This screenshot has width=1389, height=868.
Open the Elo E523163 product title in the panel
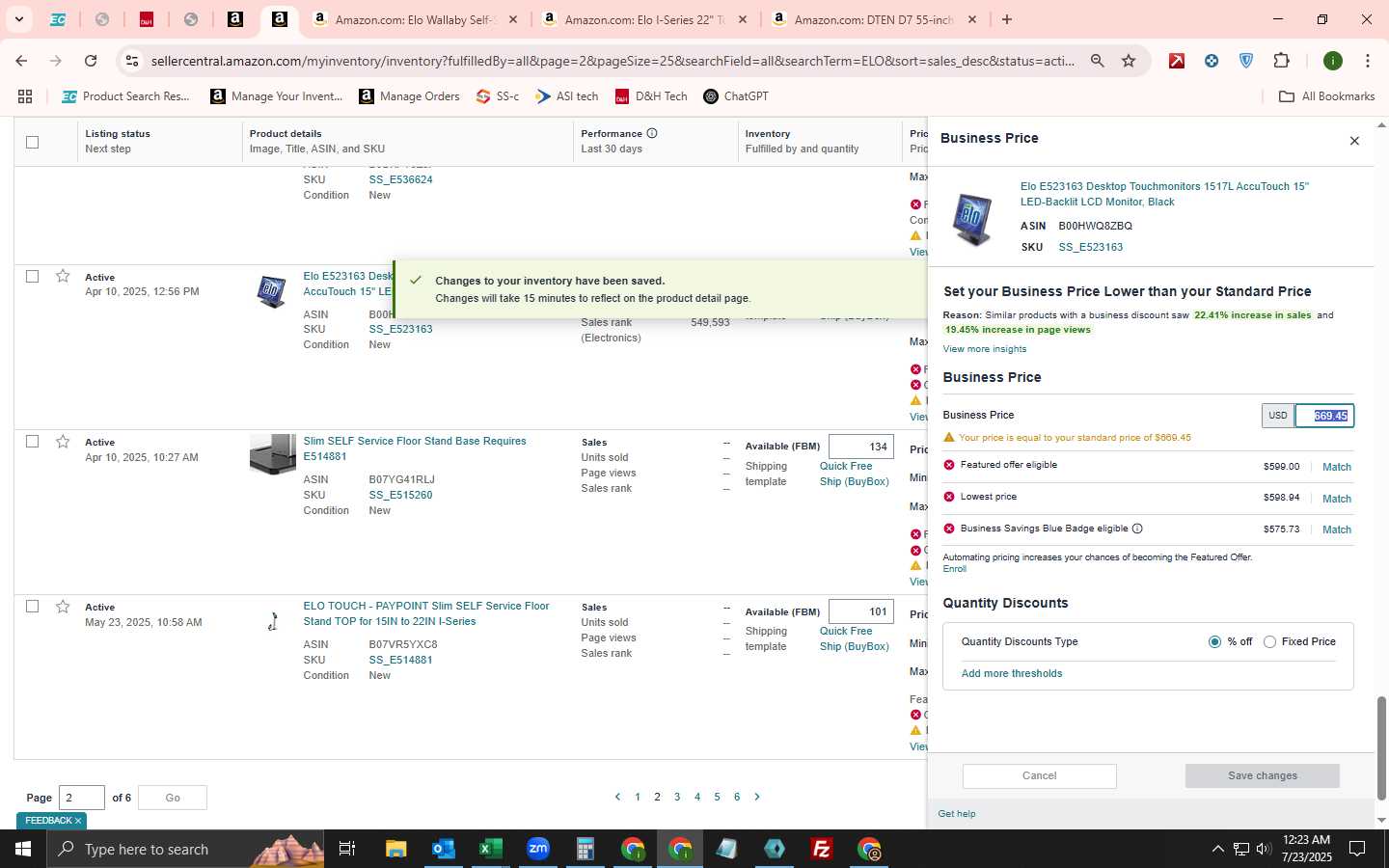pyautogui.click(x=1164, y=194)
